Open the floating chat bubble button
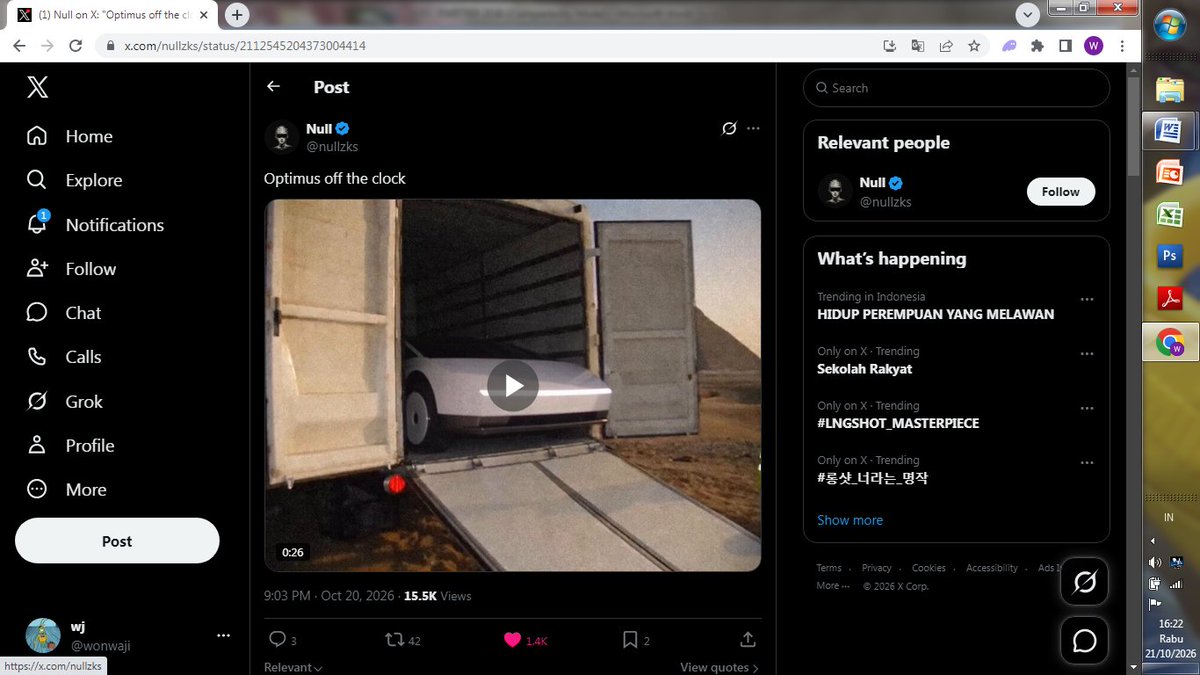 [1085, 641]
